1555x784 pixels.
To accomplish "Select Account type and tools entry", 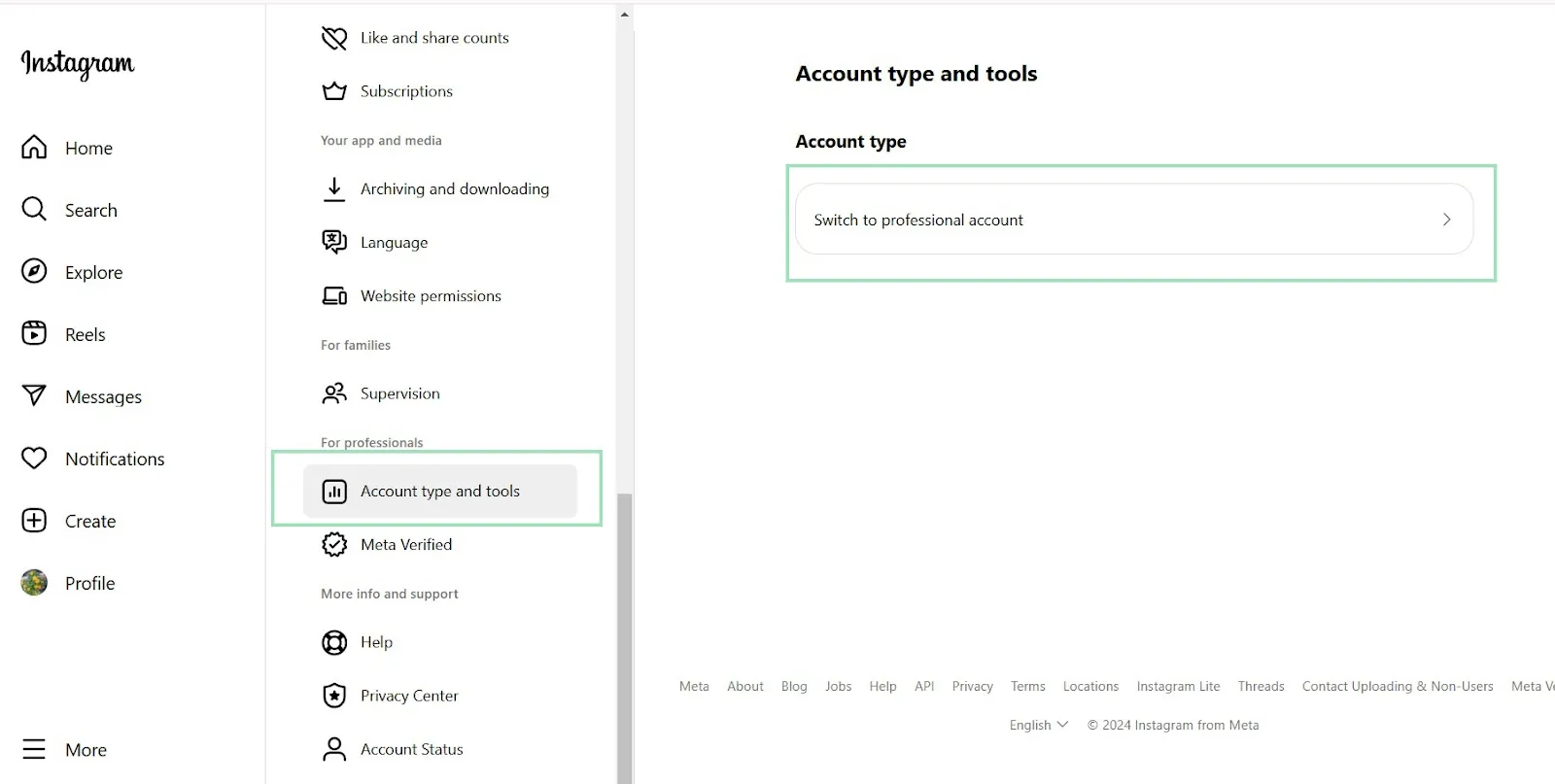I will click(x=440, y=492).
